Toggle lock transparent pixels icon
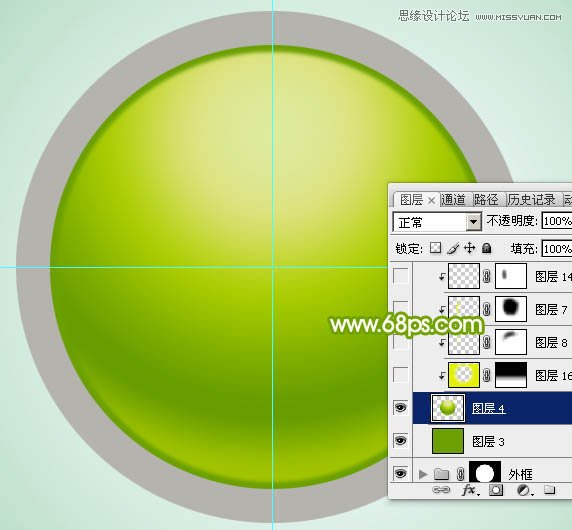Viewport: 572px width, 530px height. [435, 248]
